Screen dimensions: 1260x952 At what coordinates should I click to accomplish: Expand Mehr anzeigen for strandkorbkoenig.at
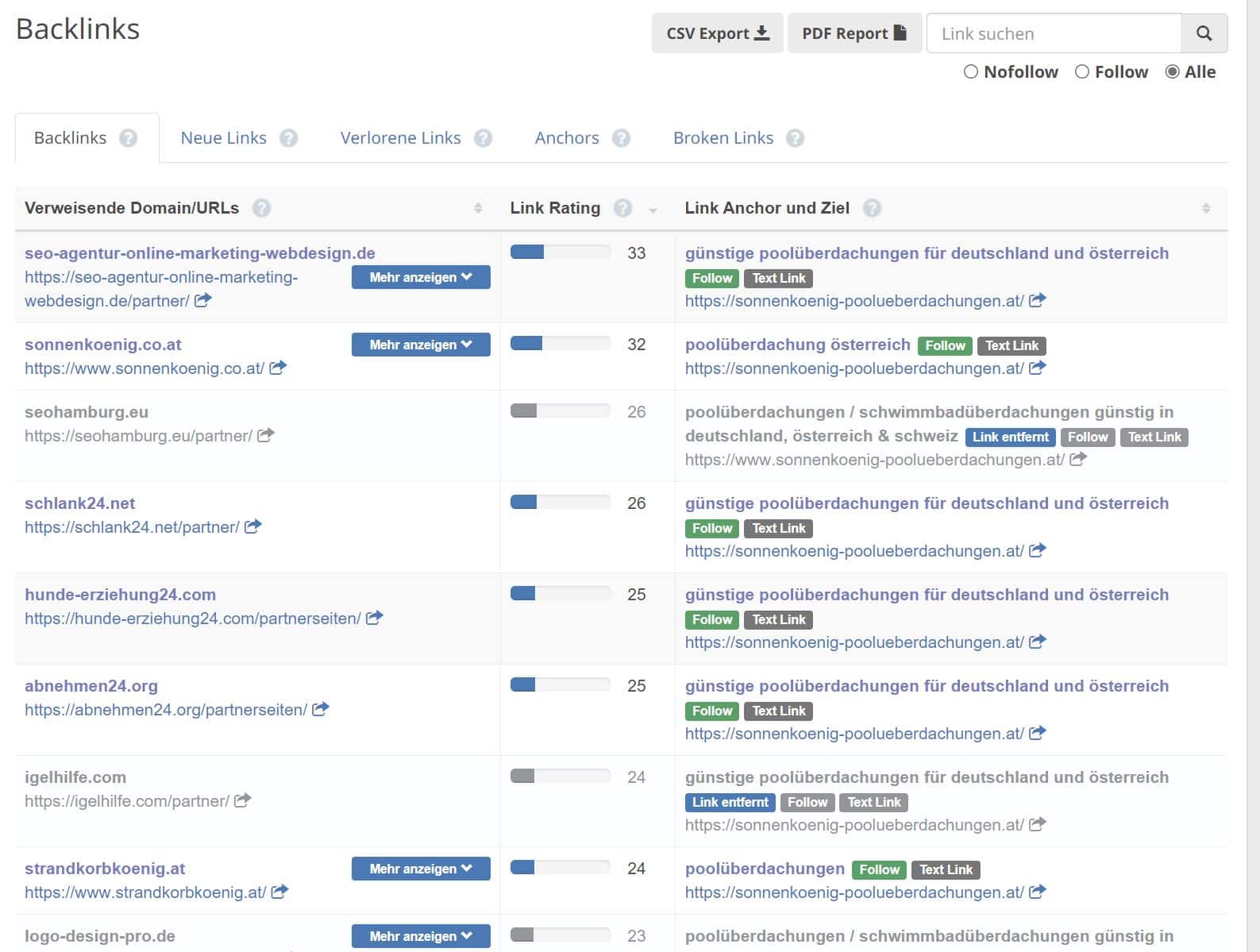(421, 869)
